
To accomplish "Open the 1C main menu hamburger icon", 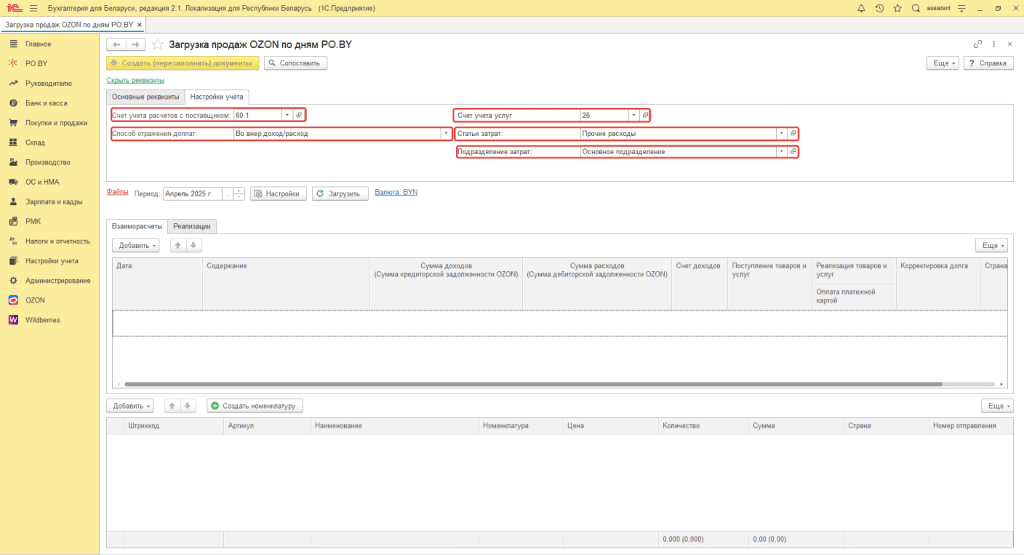I will 33,8.
